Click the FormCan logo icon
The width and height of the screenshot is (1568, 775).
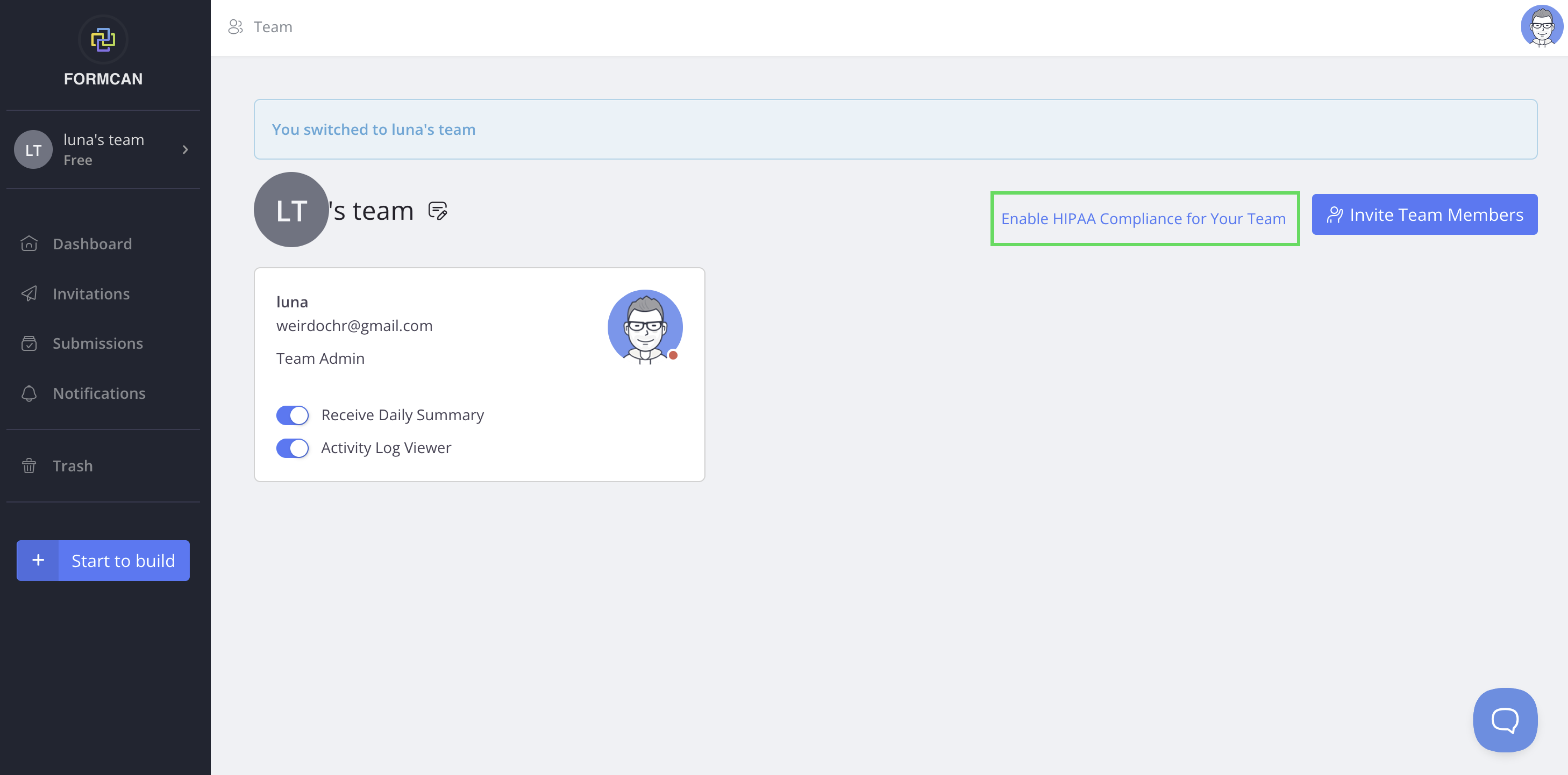pyautogui.click(x=103, y=39)
